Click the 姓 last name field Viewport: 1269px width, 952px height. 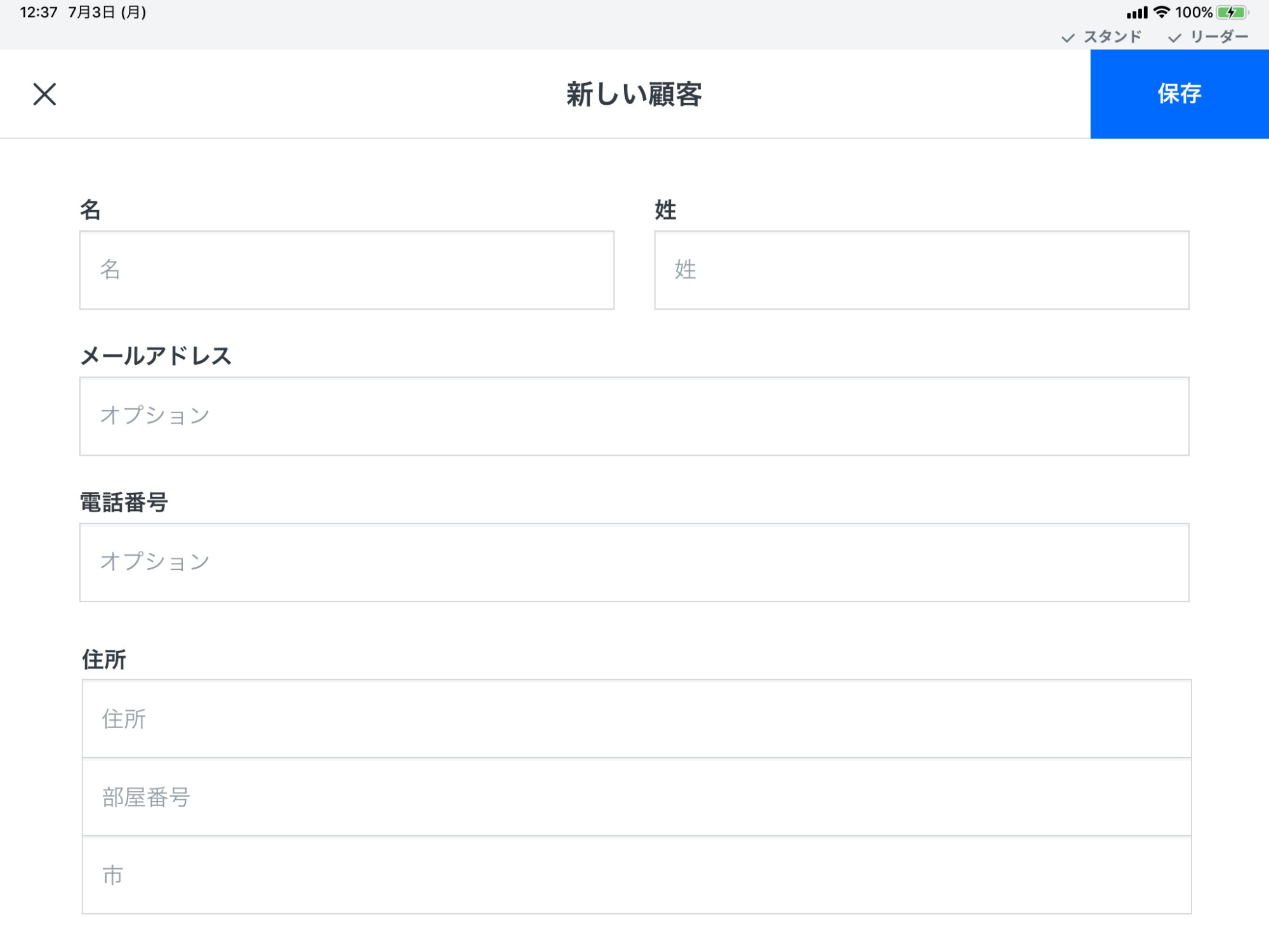(x=920, y=270)
